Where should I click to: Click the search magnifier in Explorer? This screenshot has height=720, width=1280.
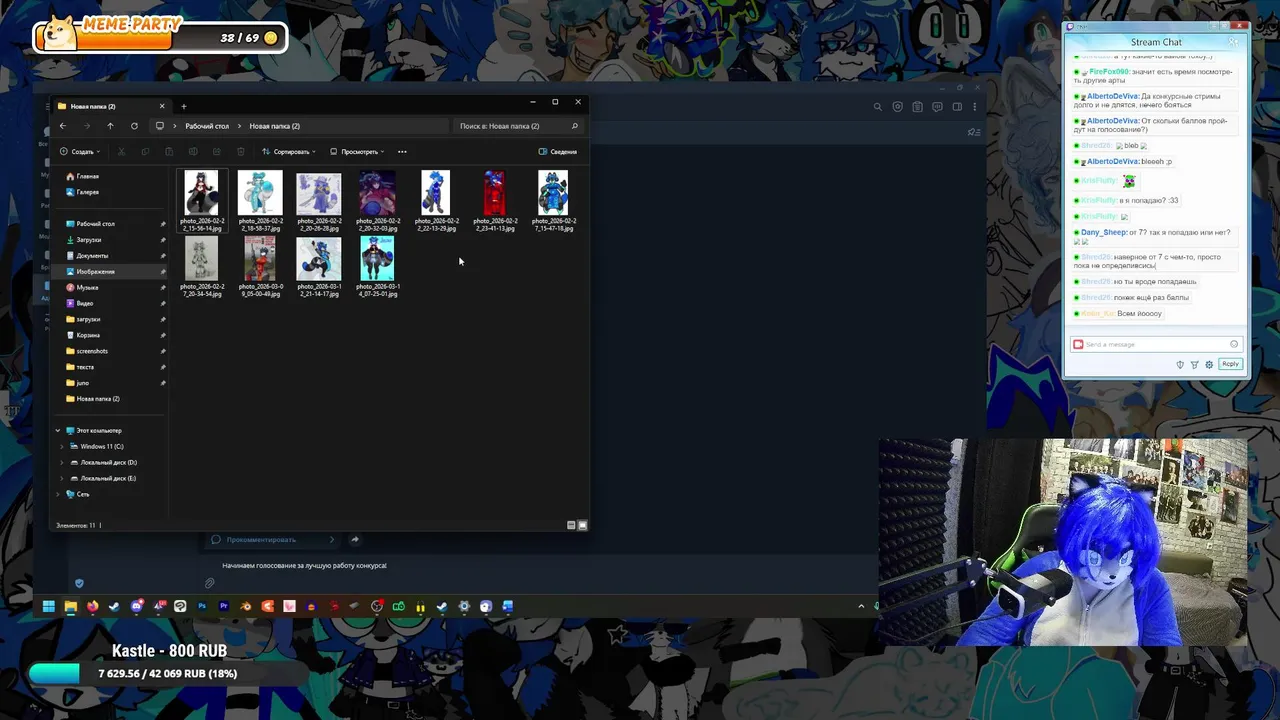point(574,126)
